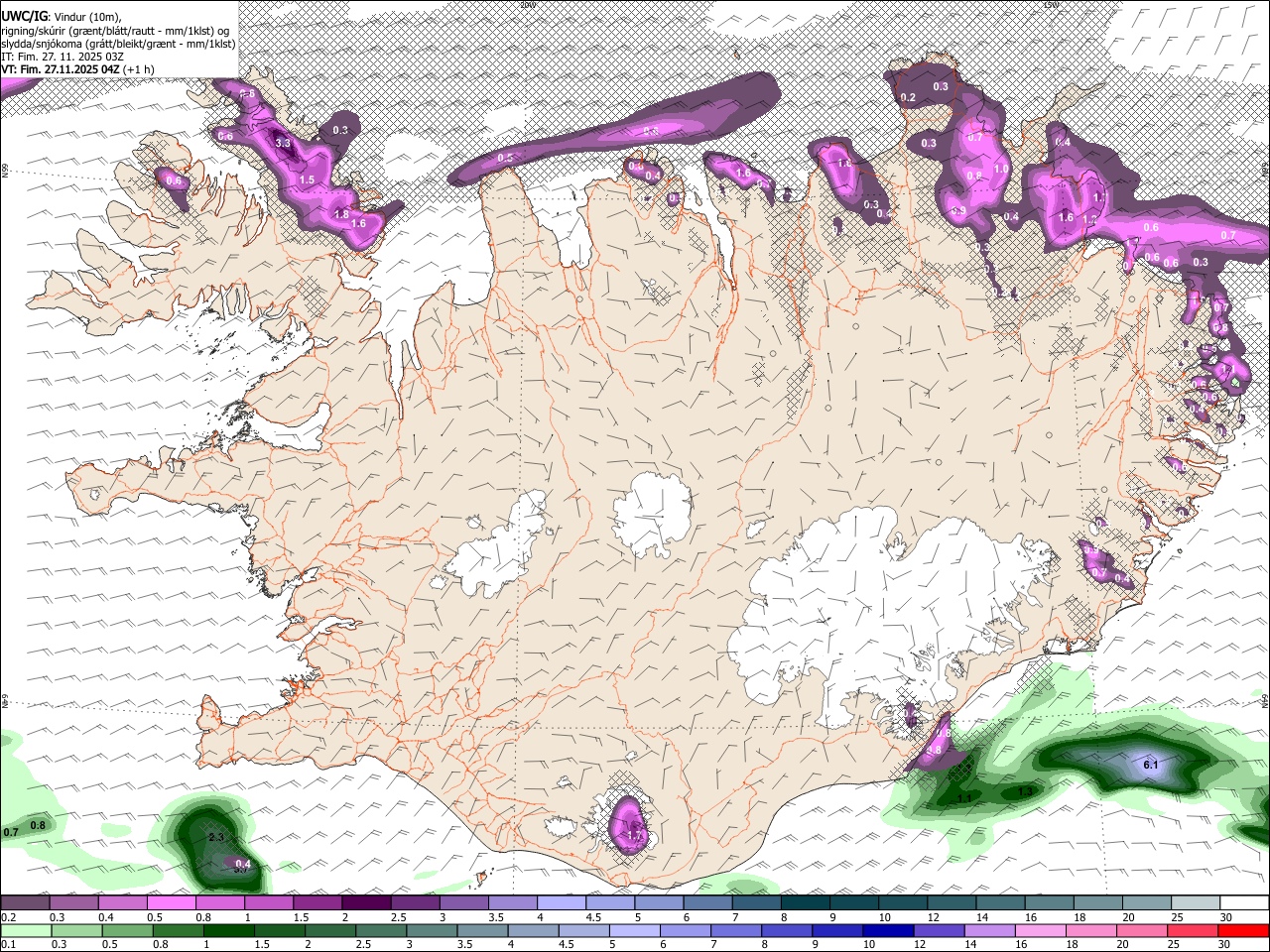This screenshot has height=952, width=1270.
Task: Click the '30' label on the snow legend row
Action: point(1226,917)
